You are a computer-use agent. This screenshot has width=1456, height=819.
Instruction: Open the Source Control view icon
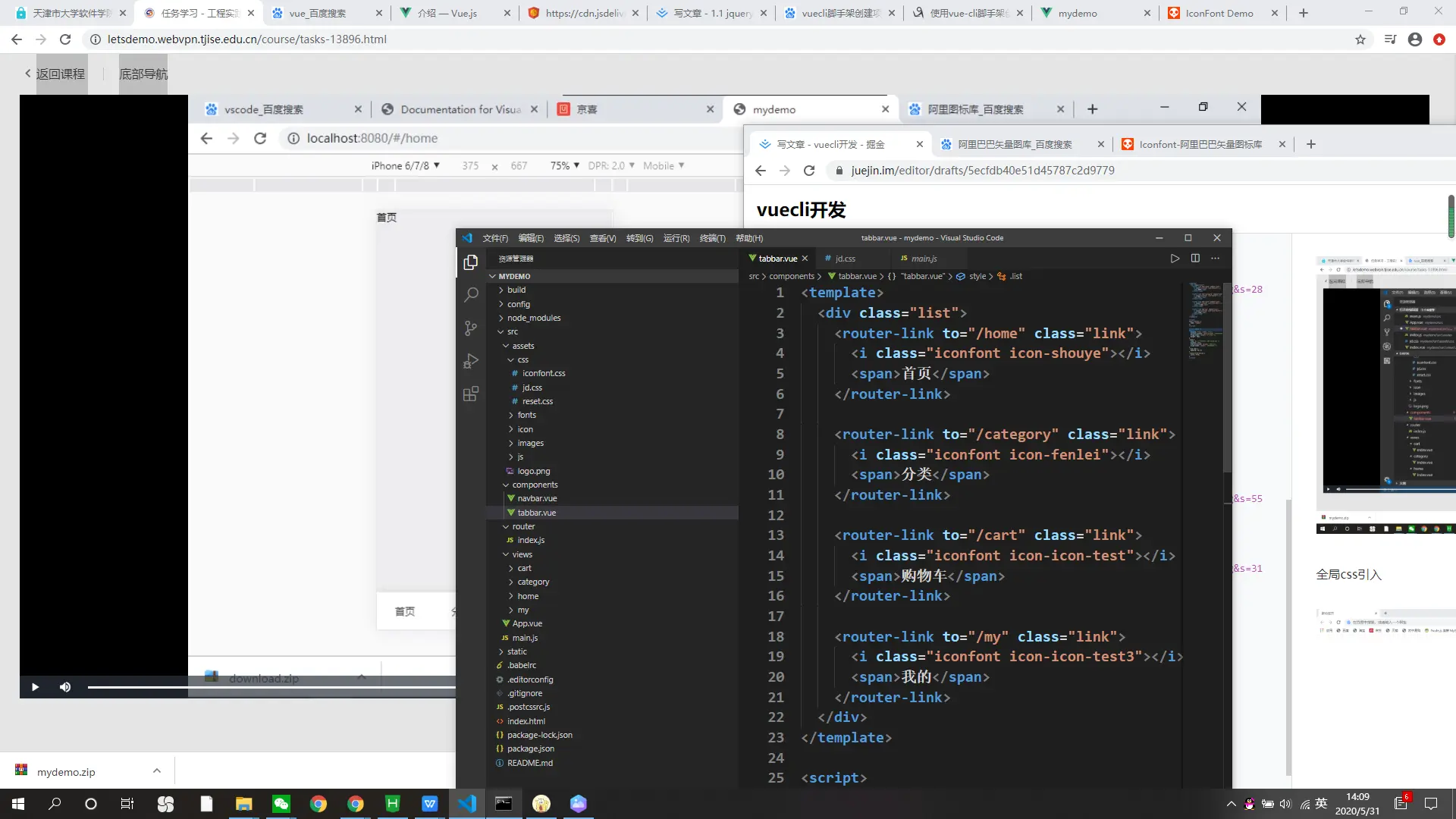(471, 328)
